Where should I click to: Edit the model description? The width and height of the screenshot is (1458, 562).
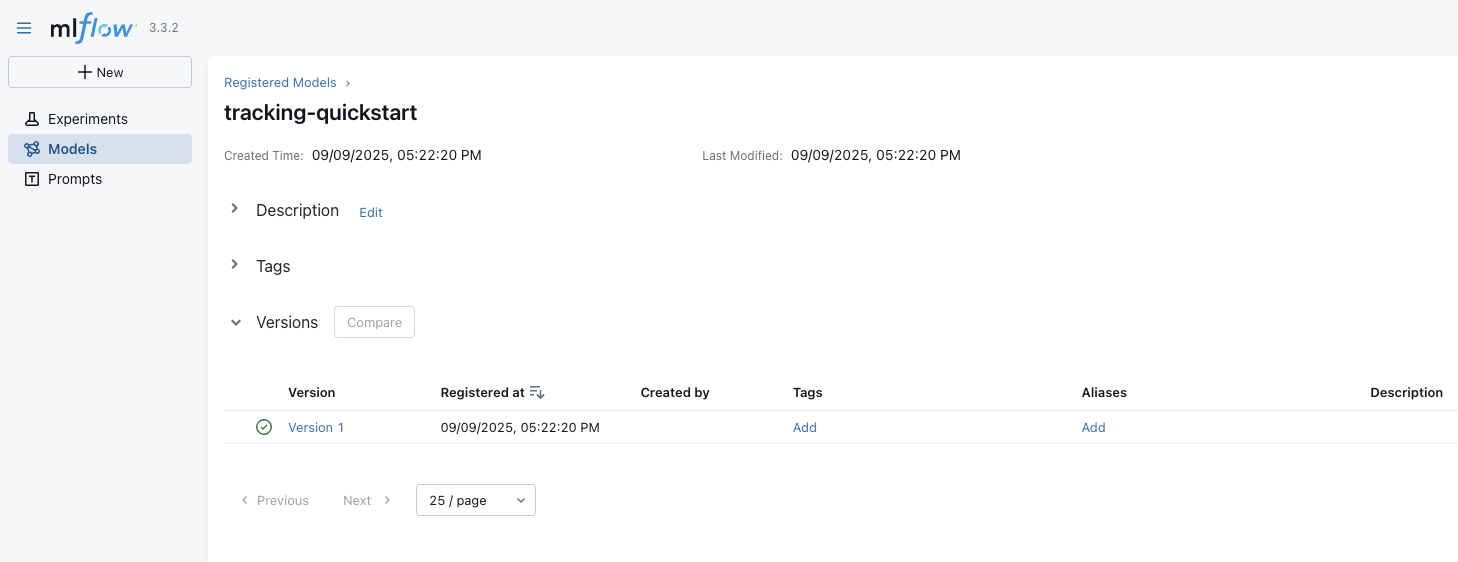(371, 212)
